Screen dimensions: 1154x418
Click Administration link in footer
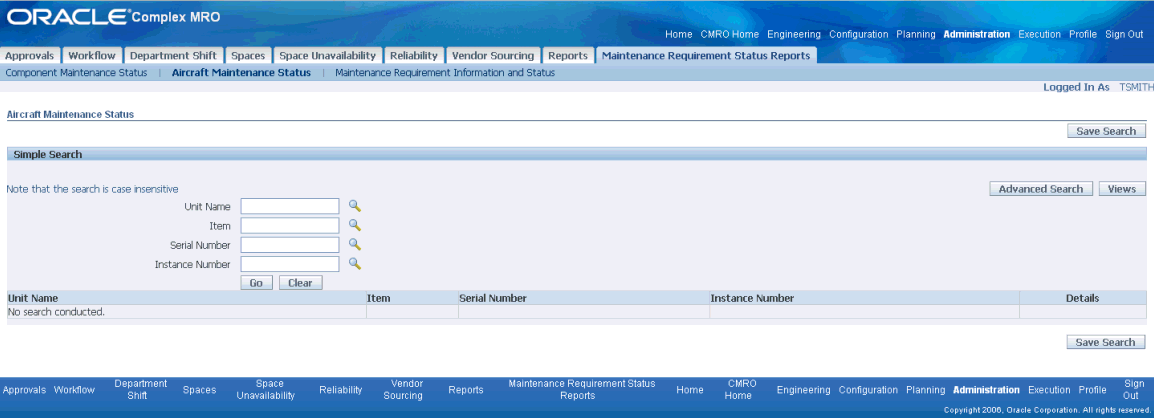(x=986, y=390)
